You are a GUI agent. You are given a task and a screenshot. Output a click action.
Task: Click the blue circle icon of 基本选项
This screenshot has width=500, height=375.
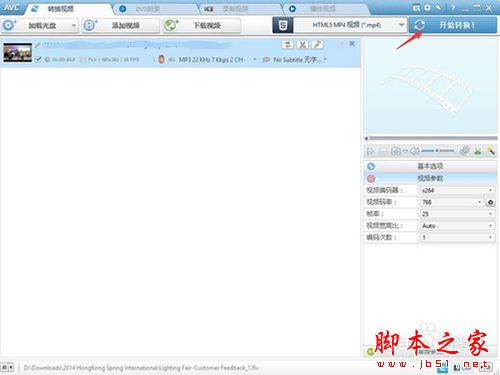(x=371, y=166)
